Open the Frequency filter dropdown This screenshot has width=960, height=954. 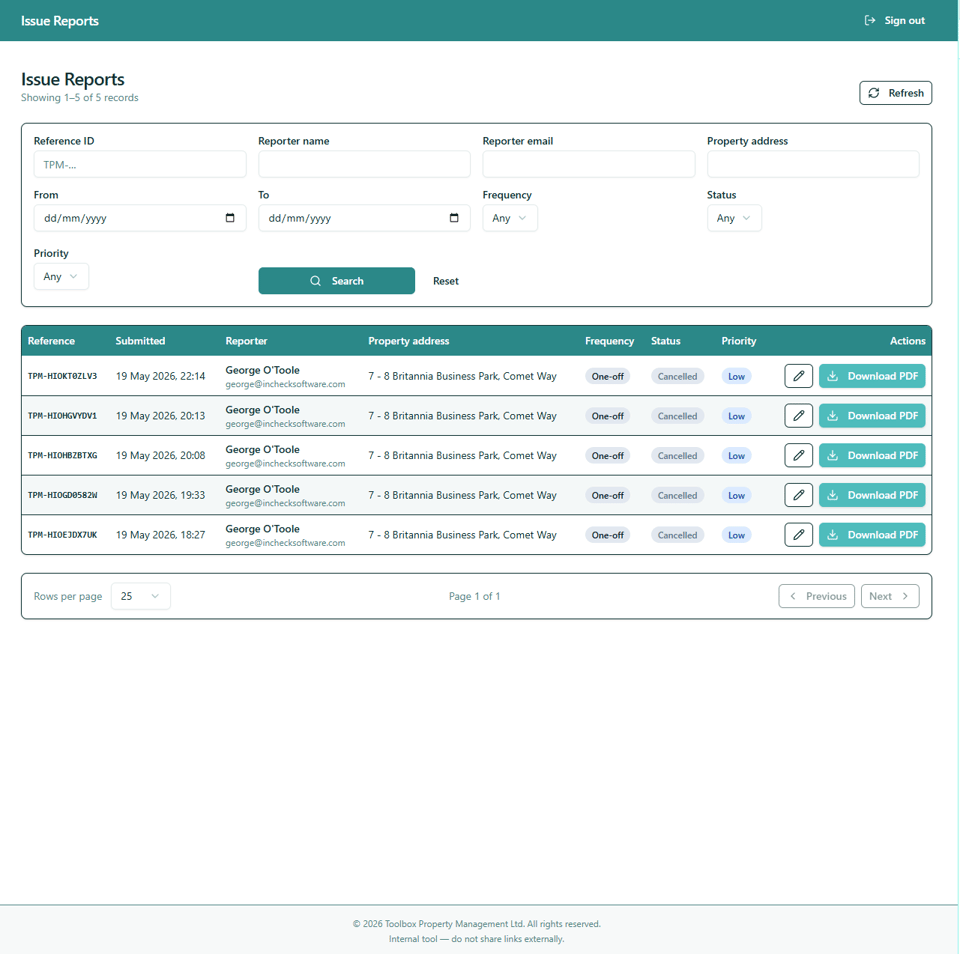click(x=510, y=218)
